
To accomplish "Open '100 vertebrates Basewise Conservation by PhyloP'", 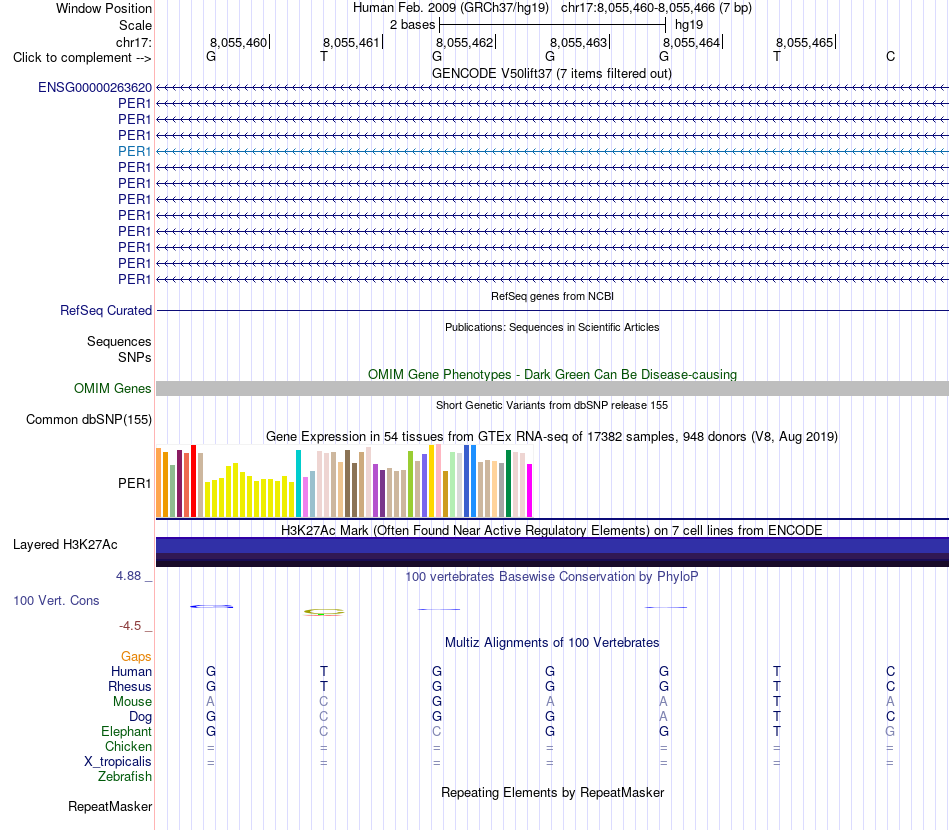I will point(552,576).
